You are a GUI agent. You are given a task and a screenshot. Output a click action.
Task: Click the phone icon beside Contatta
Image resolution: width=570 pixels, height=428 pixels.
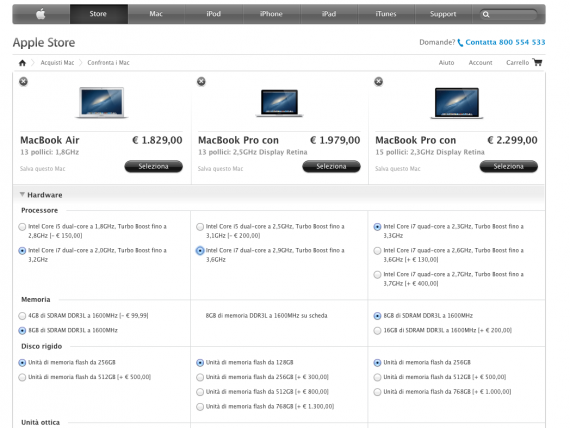click(x=460, y=43)
